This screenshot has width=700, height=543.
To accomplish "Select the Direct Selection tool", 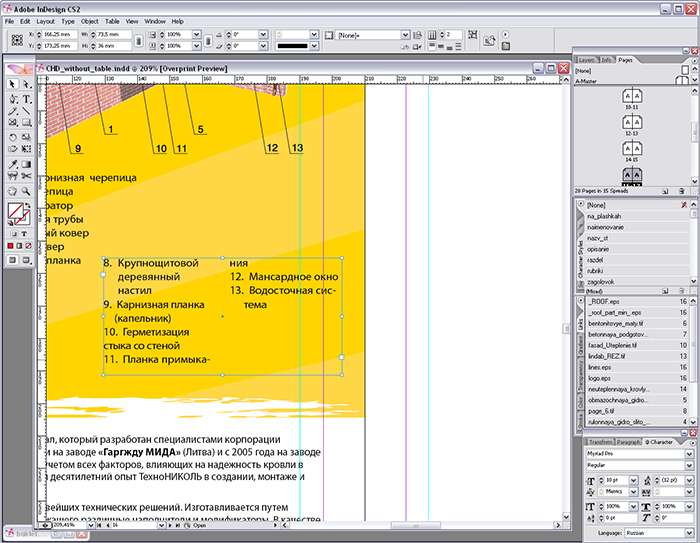I will coord(26,84).
